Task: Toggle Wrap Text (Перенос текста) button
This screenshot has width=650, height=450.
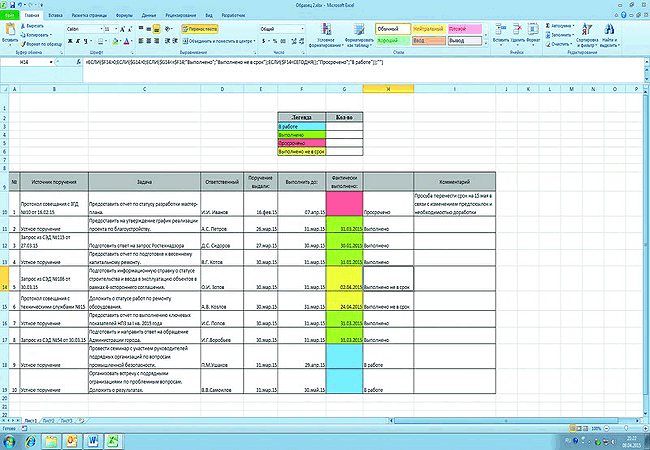Action: click(200, 29)
